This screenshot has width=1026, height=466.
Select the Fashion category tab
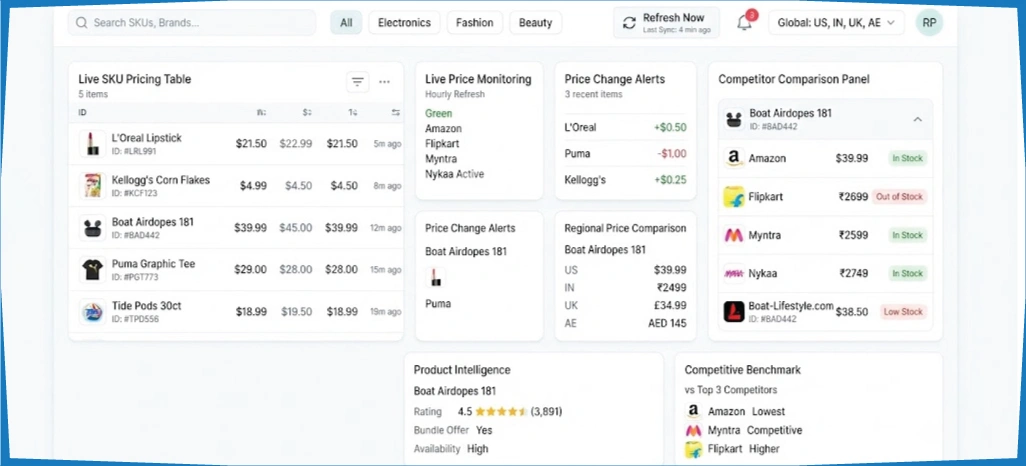(474, 23)
